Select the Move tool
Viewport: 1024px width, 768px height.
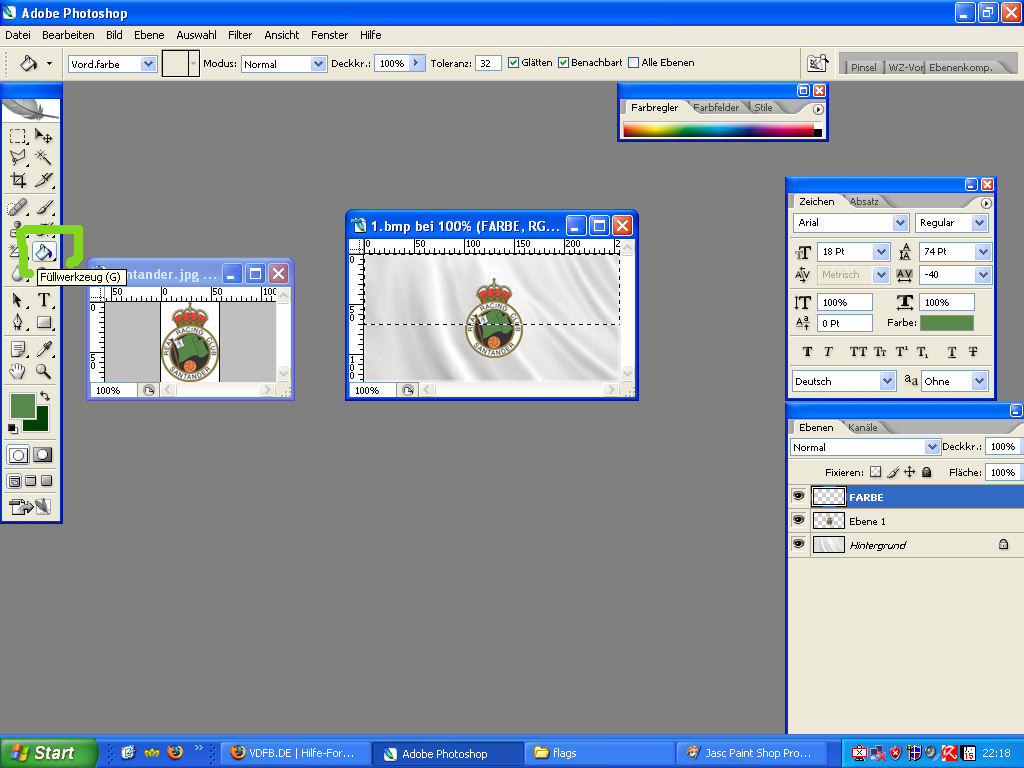coord(44,136)
